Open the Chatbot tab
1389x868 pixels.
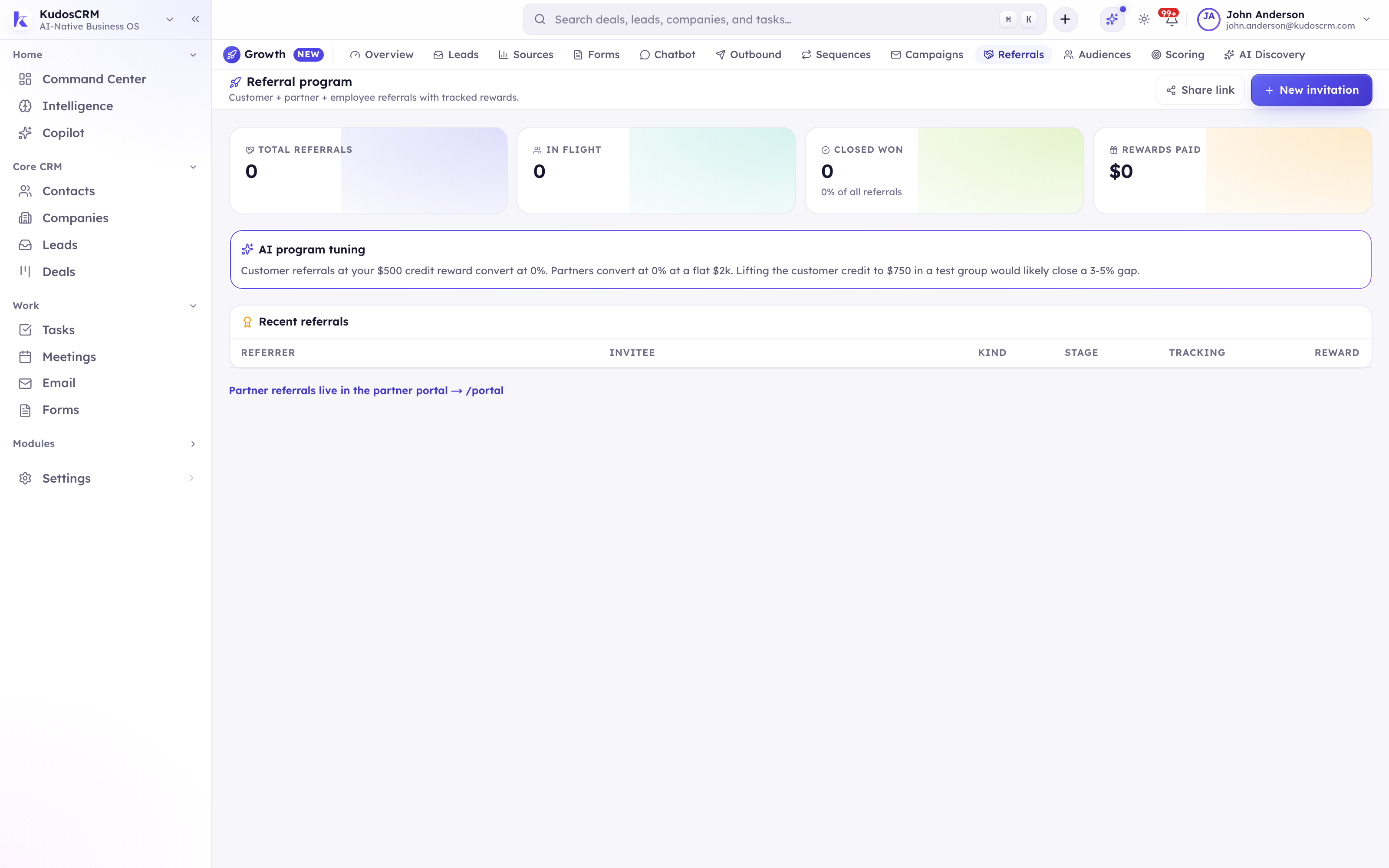tap(668, 55)
